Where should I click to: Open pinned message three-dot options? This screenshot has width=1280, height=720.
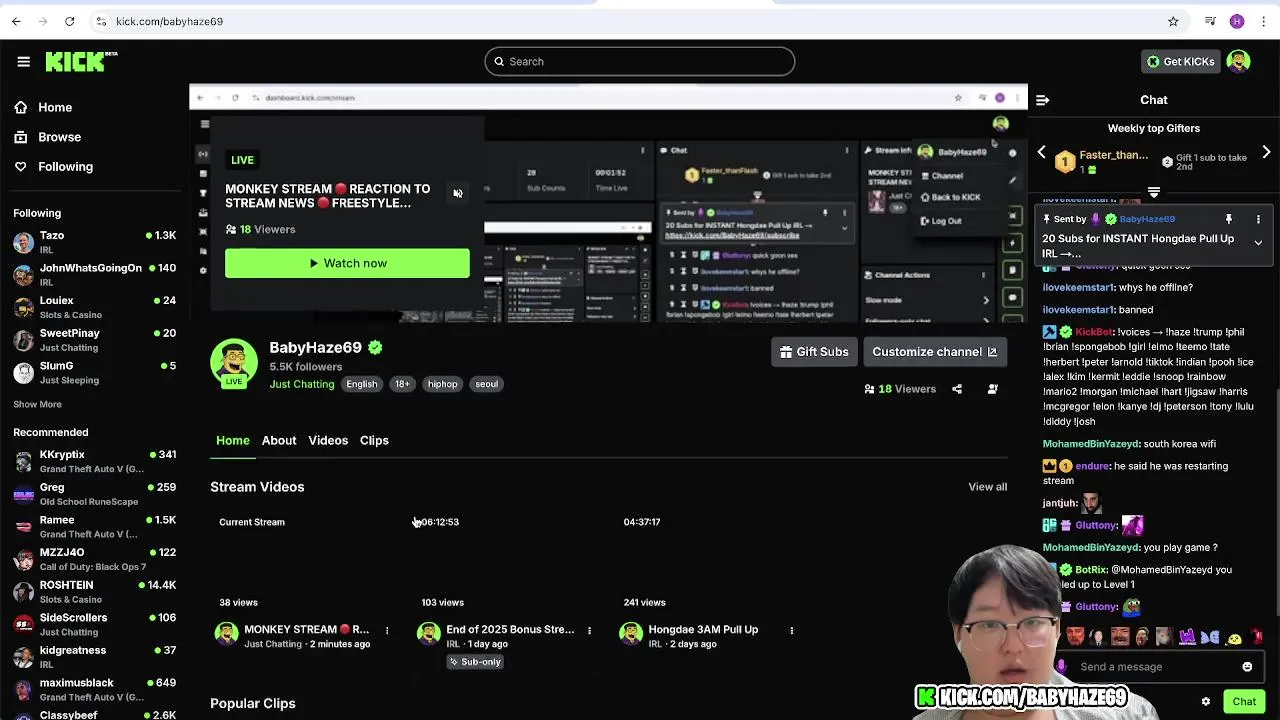1258,219
